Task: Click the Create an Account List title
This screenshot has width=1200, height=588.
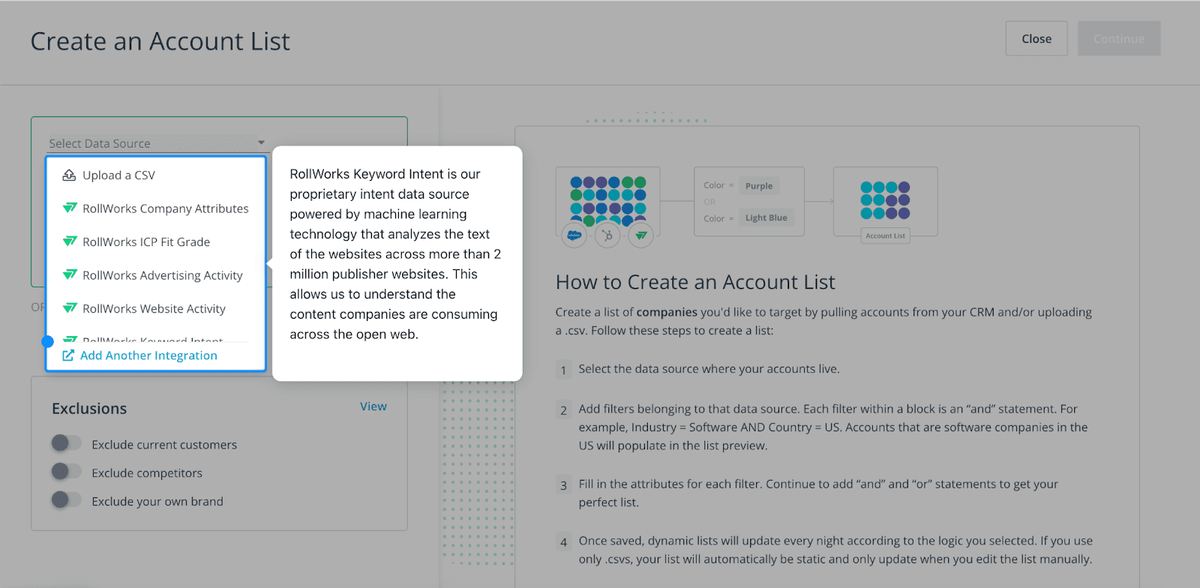Action: (160, 41)
